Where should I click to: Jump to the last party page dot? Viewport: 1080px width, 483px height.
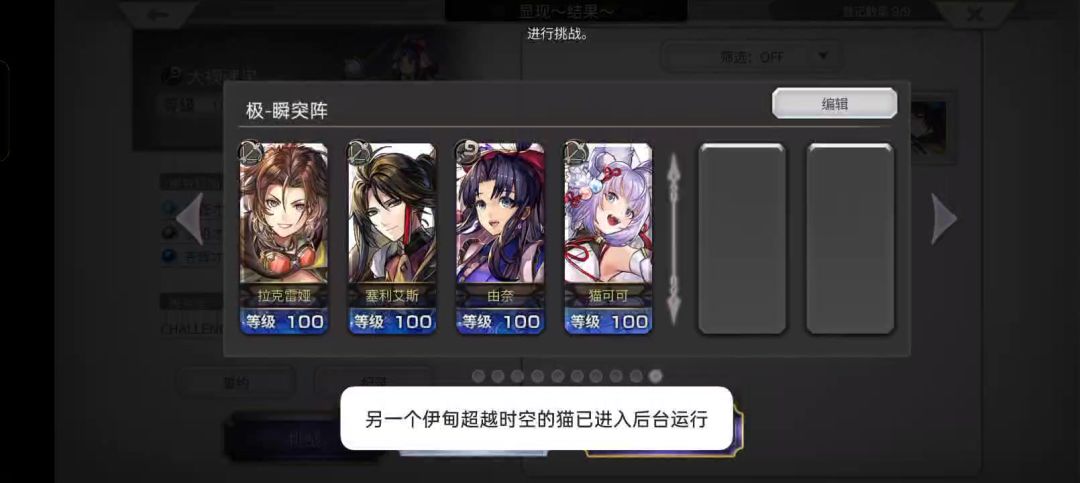coord(656,376)
